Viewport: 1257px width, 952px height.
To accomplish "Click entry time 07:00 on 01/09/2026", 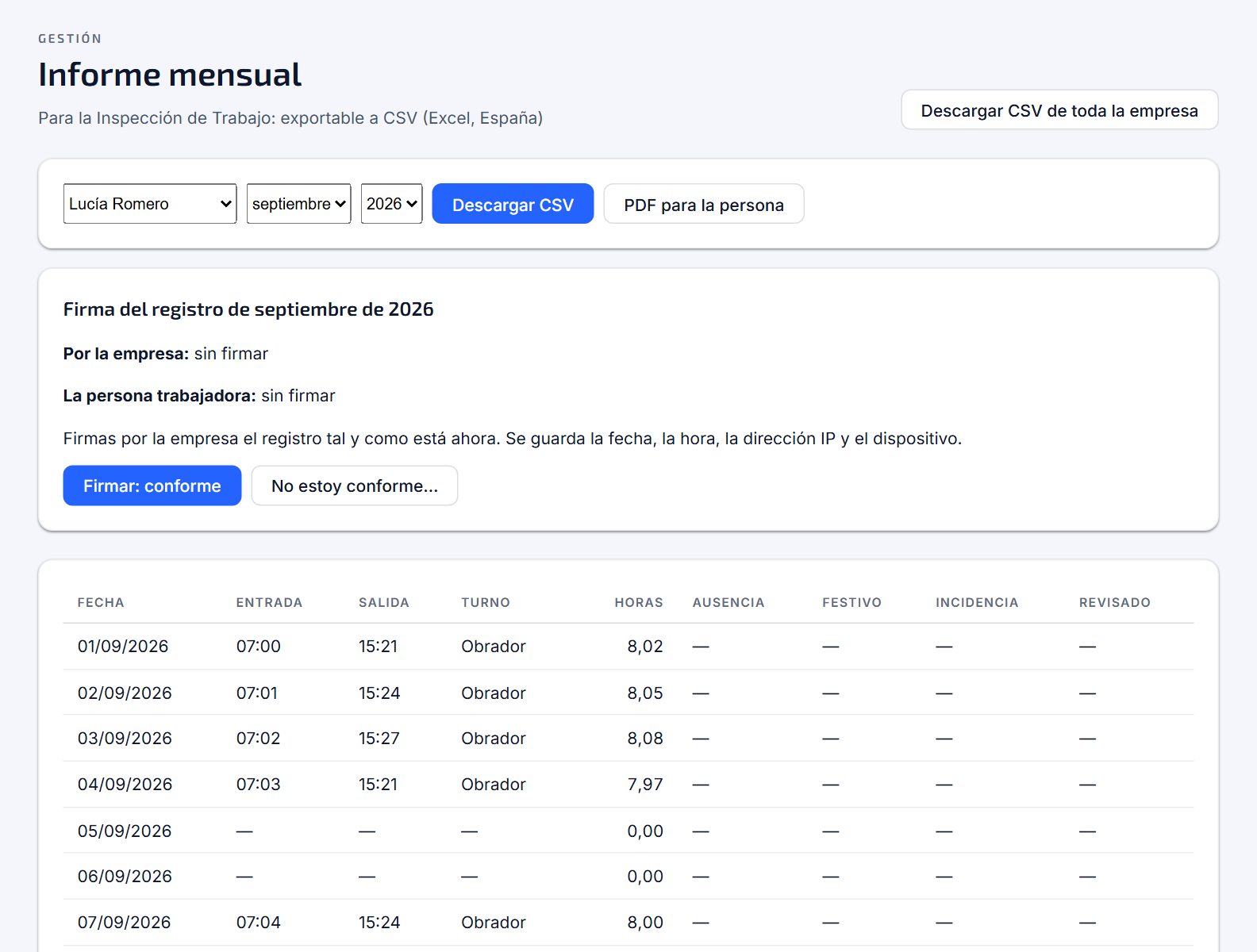I will 259,647.
